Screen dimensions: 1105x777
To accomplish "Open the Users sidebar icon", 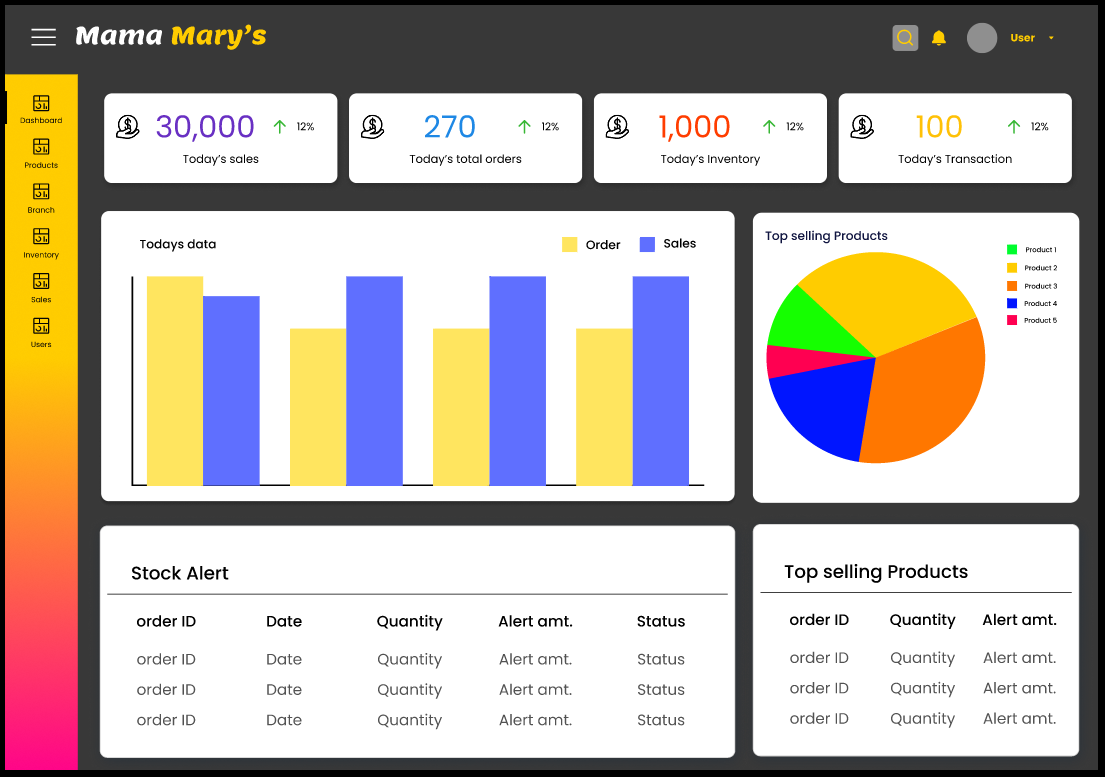I will point(41,331).
